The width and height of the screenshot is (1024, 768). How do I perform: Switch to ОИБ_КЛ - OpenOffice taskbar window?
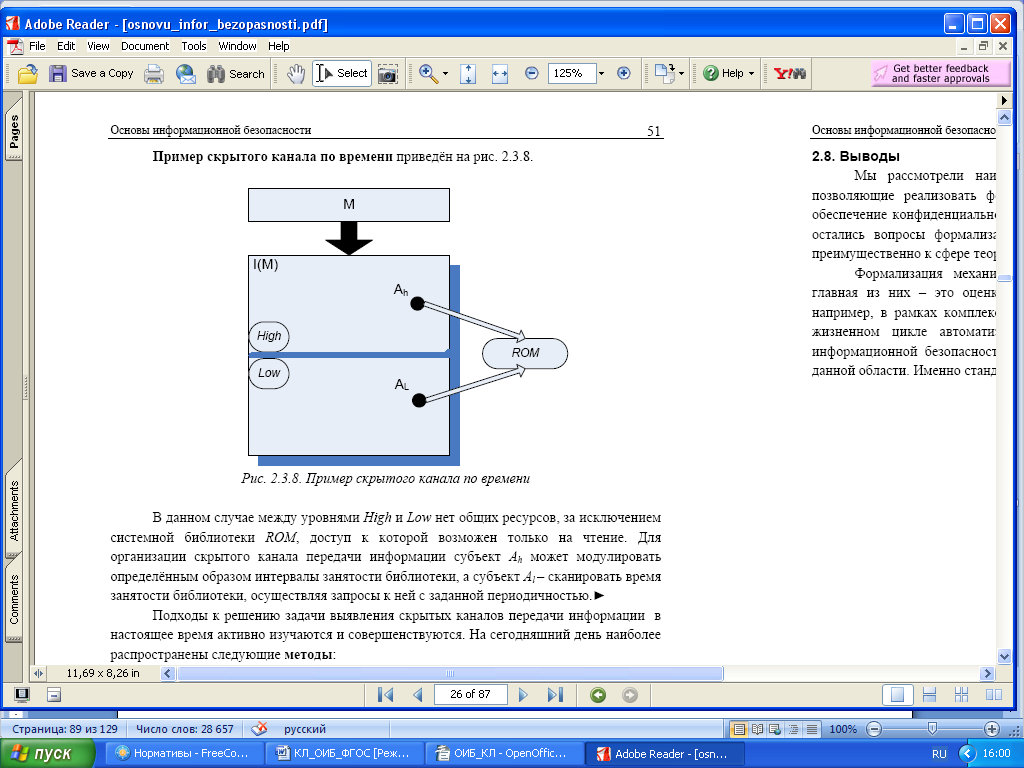click(503, 754)
